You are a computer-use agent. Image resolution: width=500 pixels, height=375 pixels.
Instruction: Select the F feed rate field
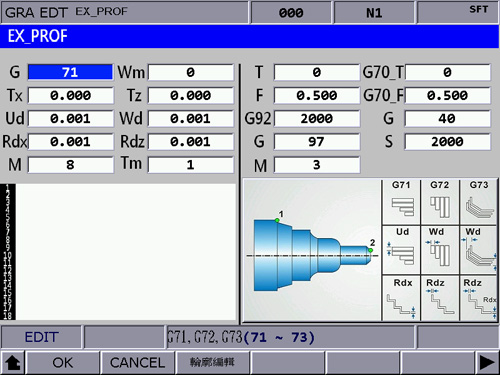[x=317, y=95]
